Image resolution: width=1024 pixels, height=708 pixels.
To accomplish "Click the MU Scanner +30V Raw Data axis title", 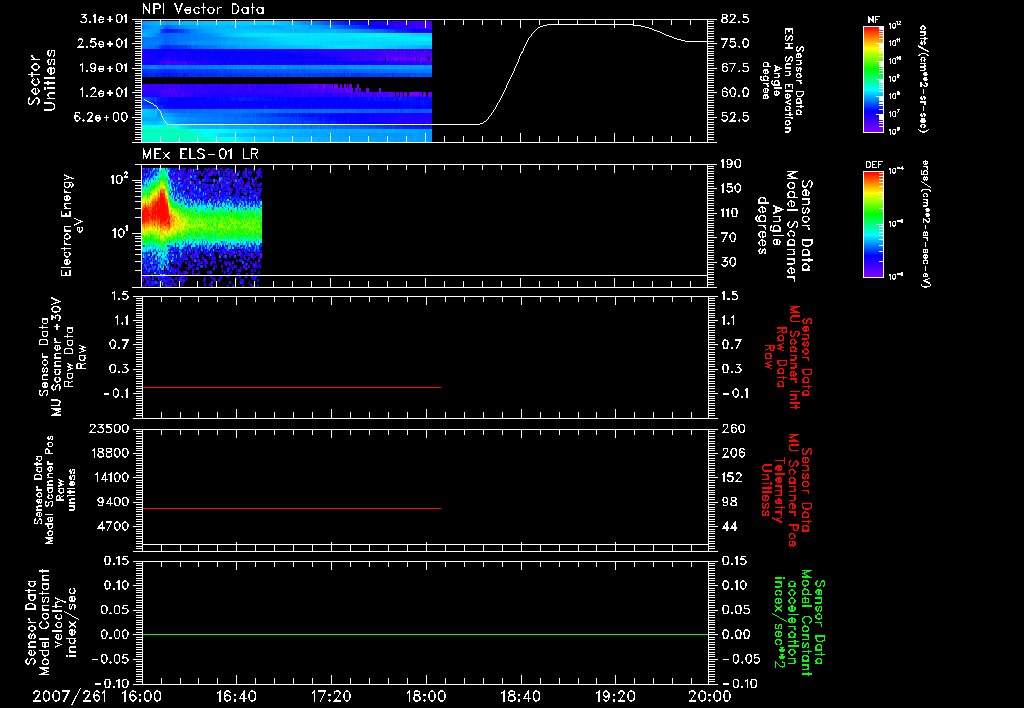I will [x=63, y=357].
